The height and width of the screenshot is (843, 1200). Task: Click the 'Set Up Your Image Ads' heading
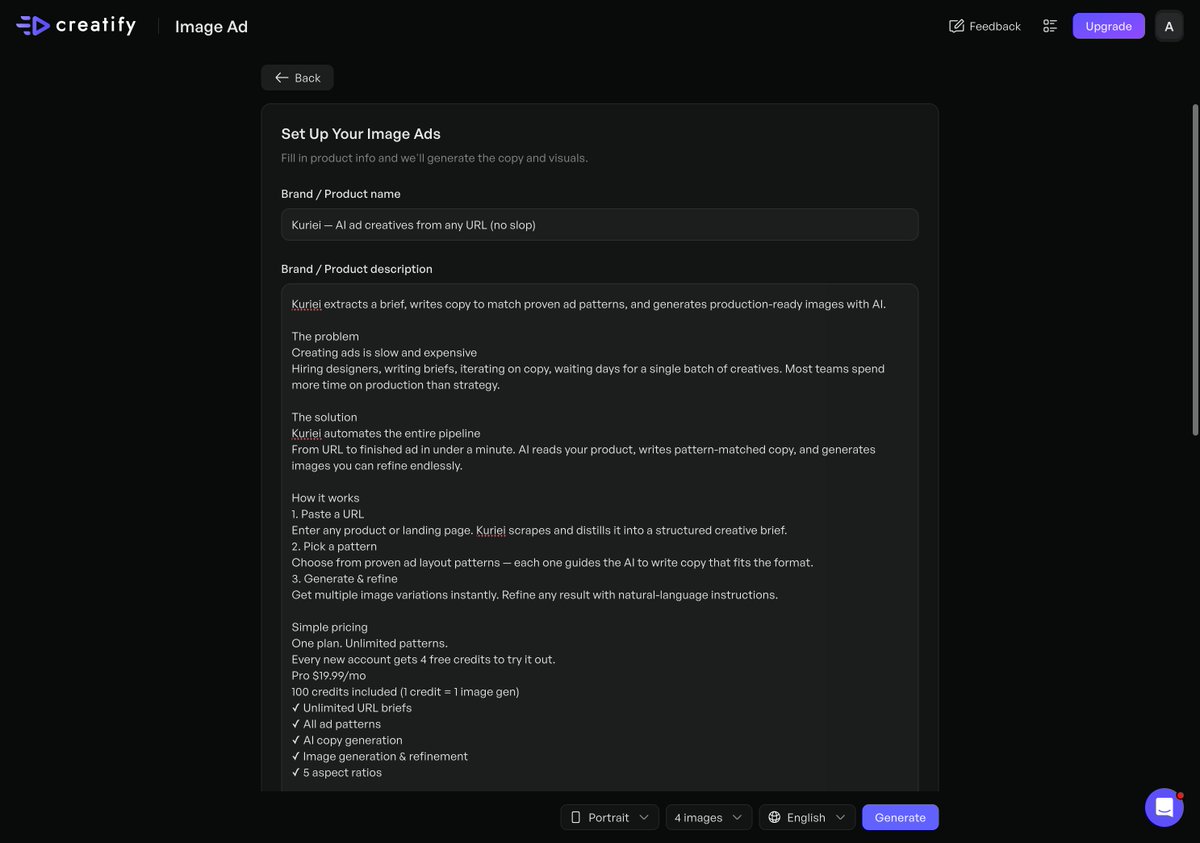361,134
